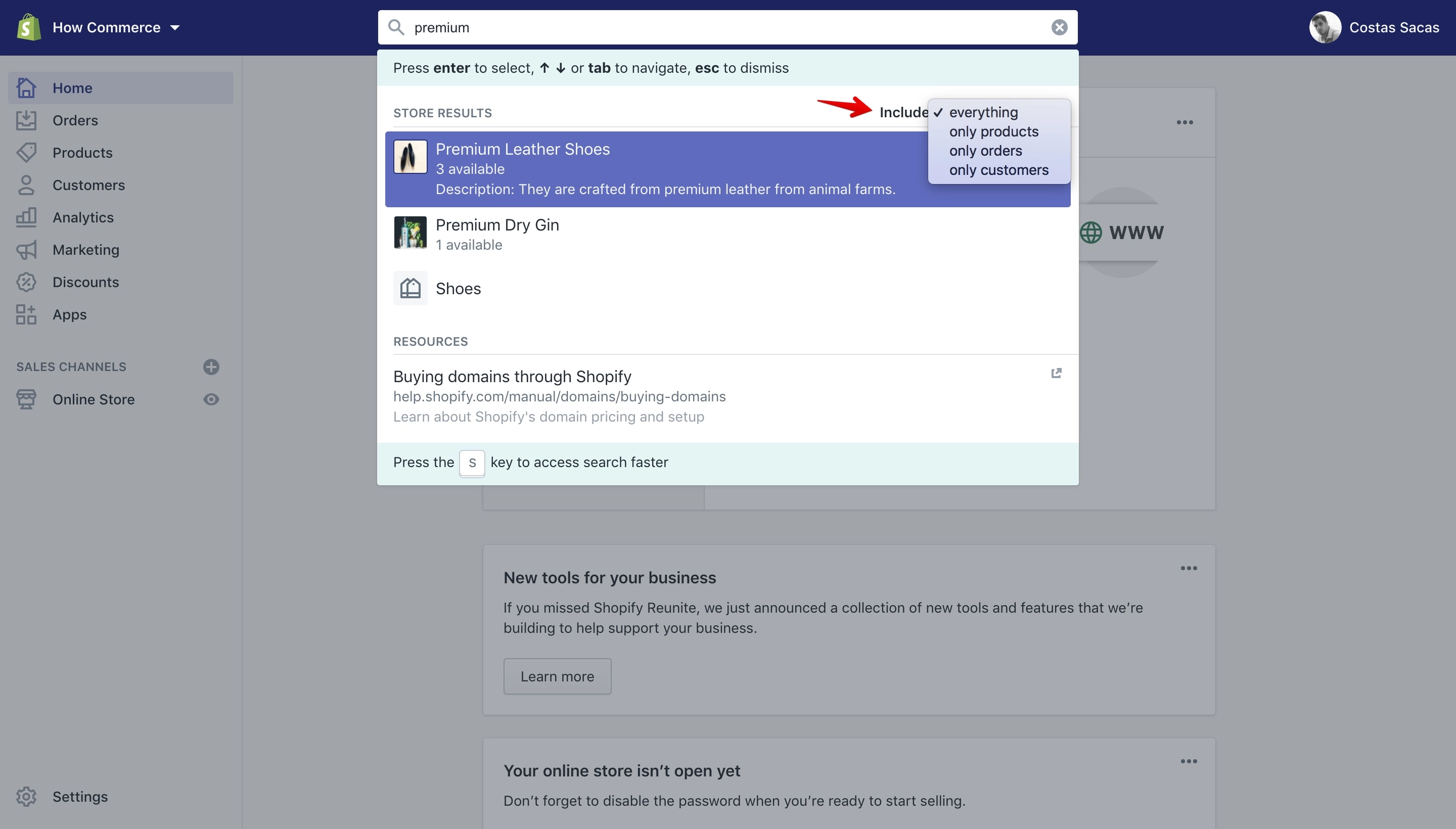Click the S key hint badge
The height and width of the screenshot is (829, 1456).
click(x=472, y=463)
